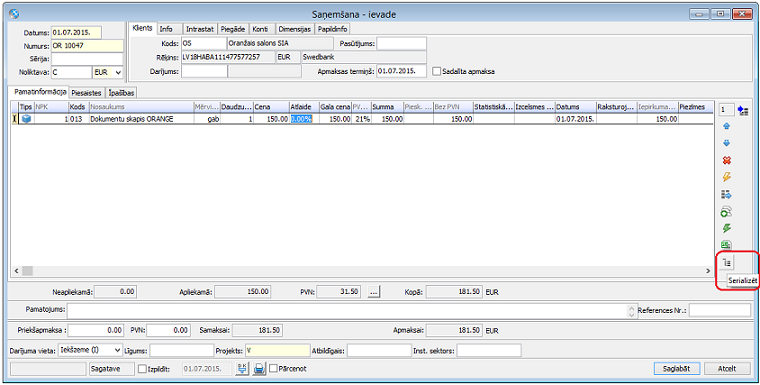Click the orange lightning bolt icon

click(727, 177)
